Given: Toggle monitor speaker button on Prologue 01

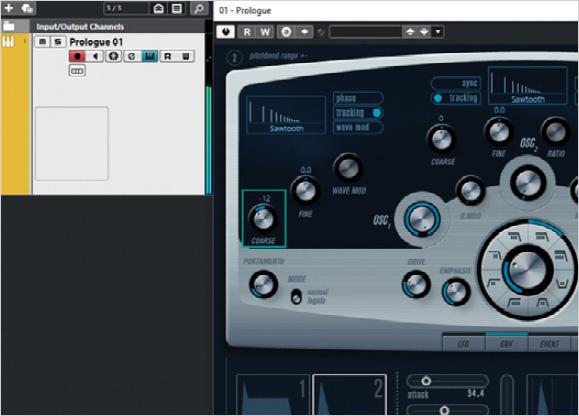Looking at the screenshot, I should tap(95, 56).
